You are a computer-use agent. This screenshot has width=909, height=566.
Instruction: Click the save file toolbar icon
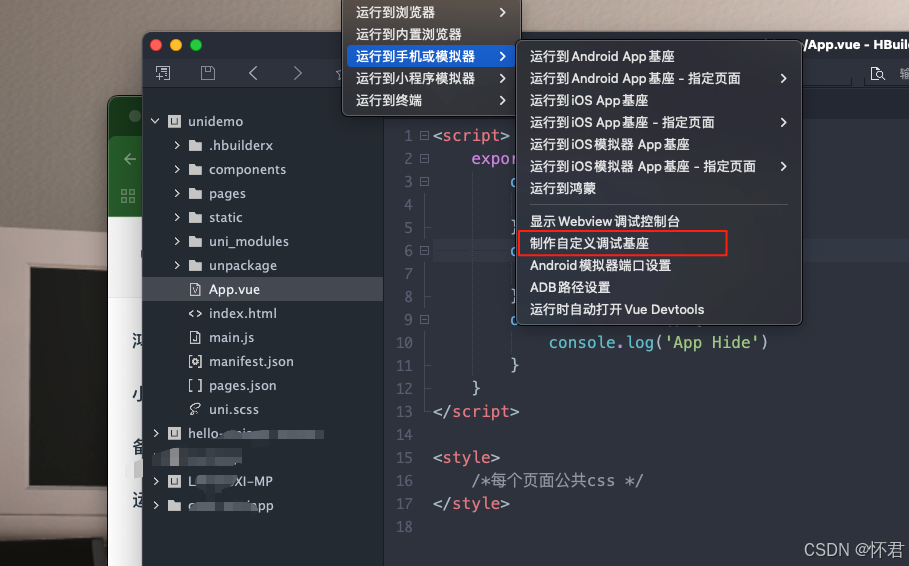(x=208, y=73)
